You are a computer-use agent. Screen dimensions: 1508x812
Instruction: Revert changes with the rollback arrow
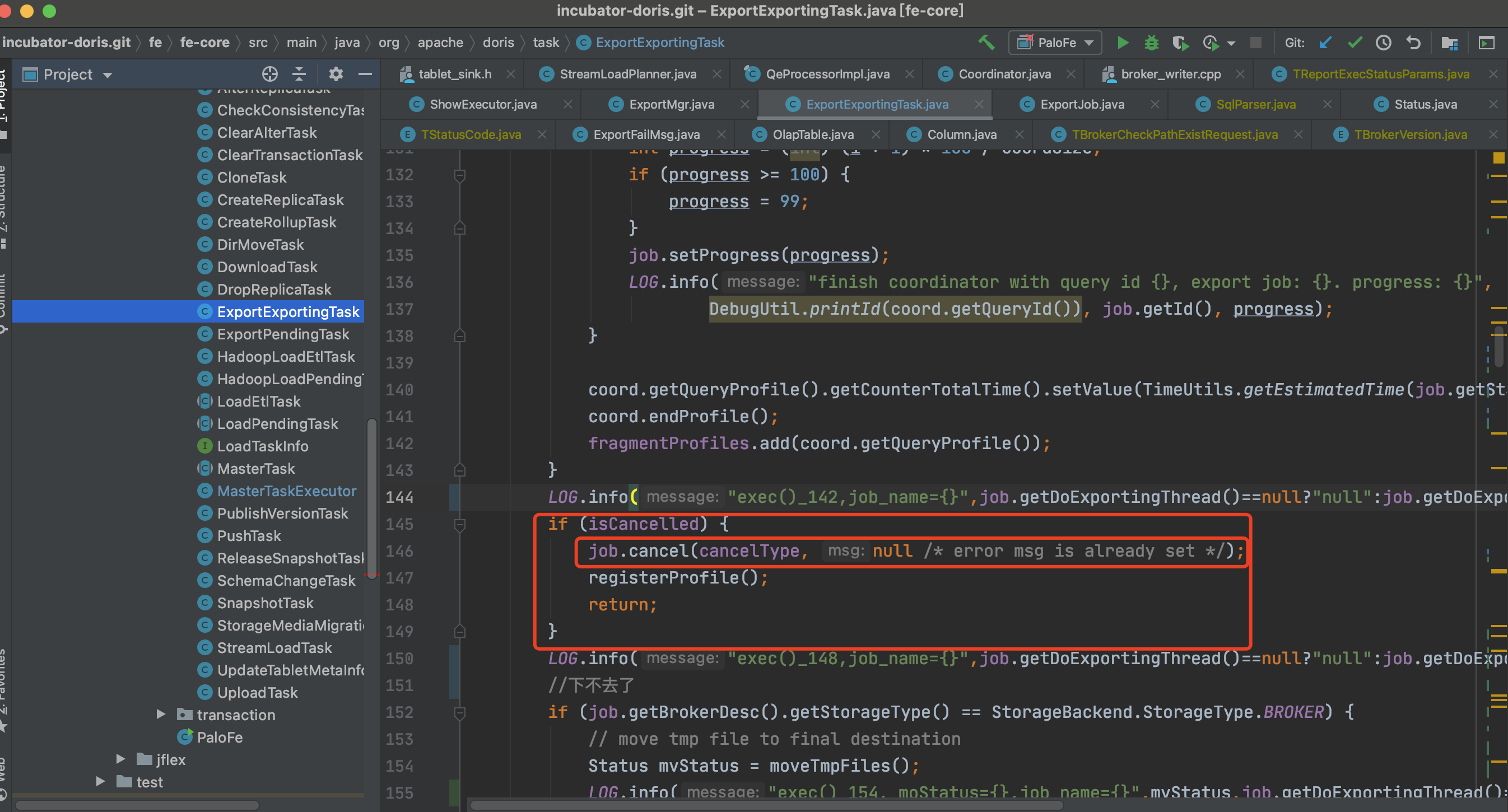(x=1413, y=43)
